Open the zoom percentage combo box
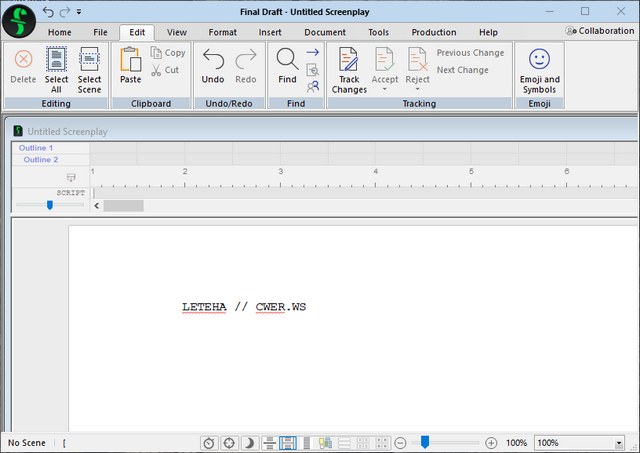This screenshot has height=453, width=640. (x=619, y=443)
